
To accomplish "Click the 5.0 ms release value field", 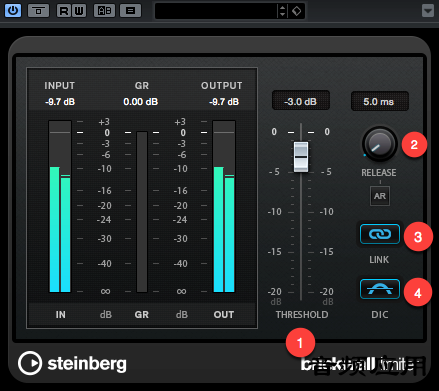I will (x=379, y=101).
